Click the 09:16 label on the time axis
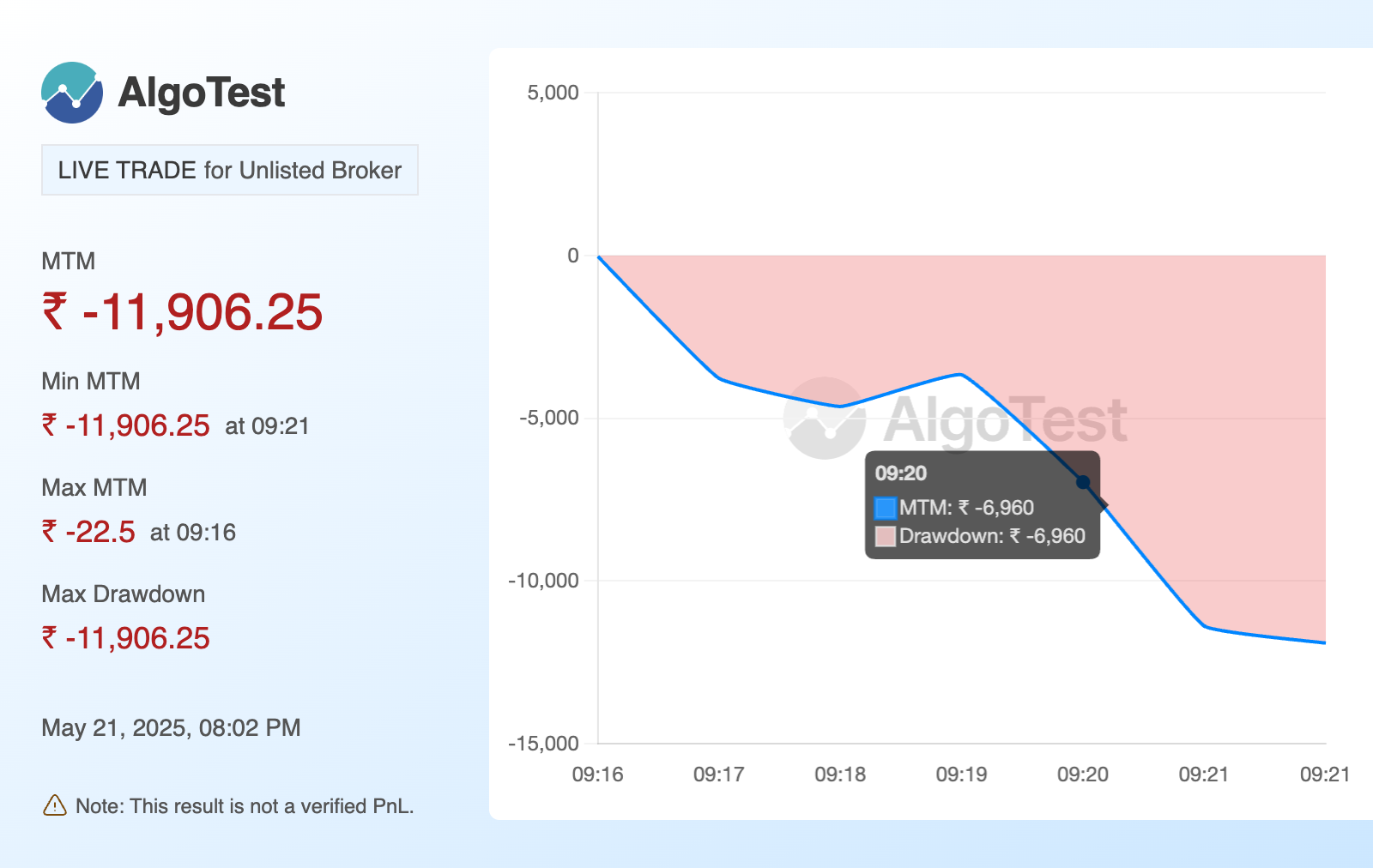Screen dimensions: 1373x868 598,775
